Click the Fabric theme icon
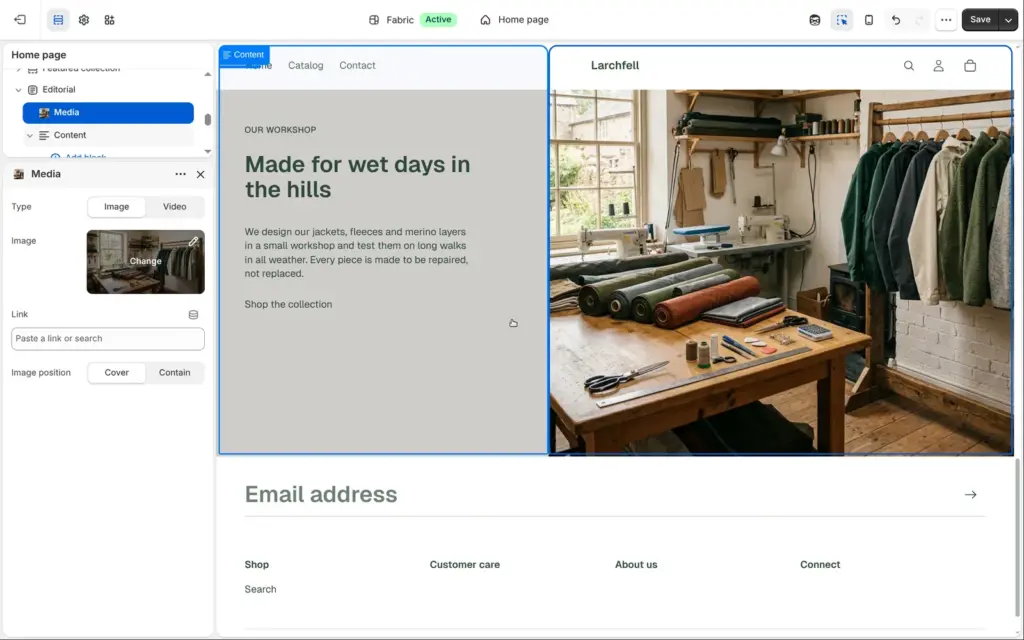 point(374,20)
